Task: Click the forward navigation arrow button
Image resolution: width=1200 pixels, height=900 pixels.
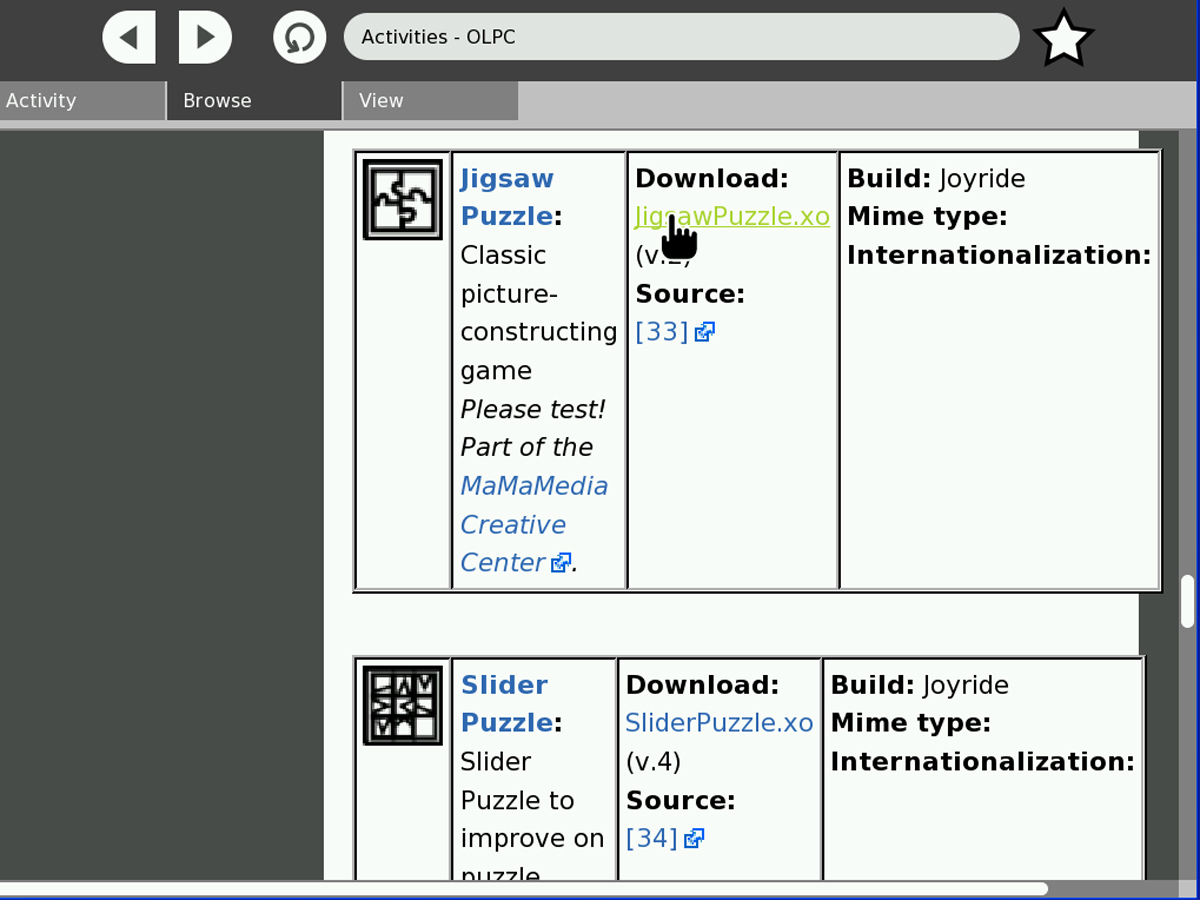Action: coord(205,38)
